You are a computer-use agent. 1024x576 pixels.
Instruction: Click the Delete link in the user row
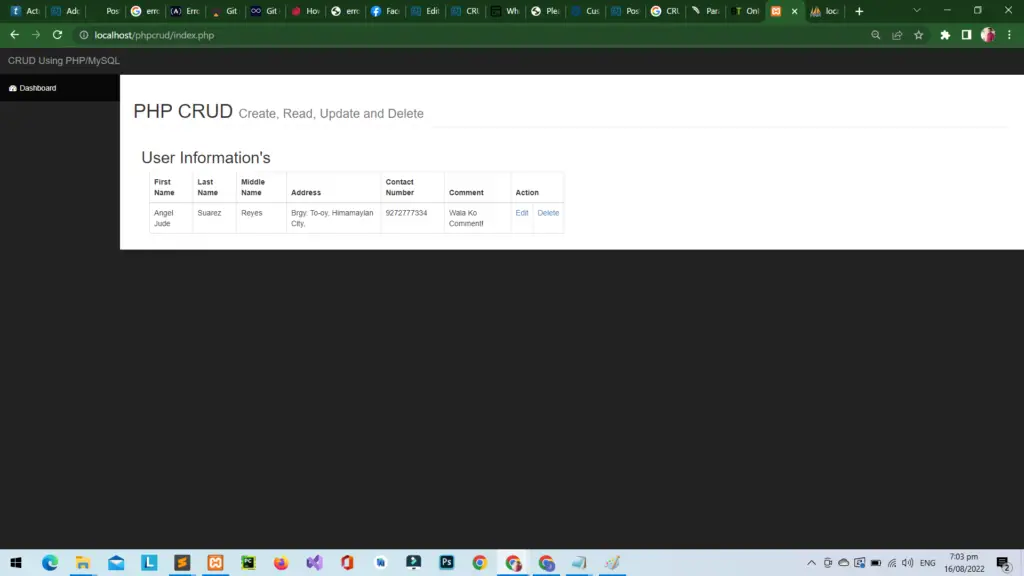click(548, 213)
